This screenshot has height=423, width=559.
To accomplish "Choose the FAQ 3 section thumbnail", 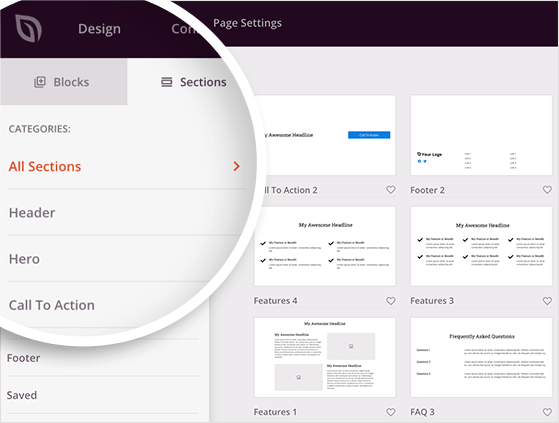I will click(481, 357).
